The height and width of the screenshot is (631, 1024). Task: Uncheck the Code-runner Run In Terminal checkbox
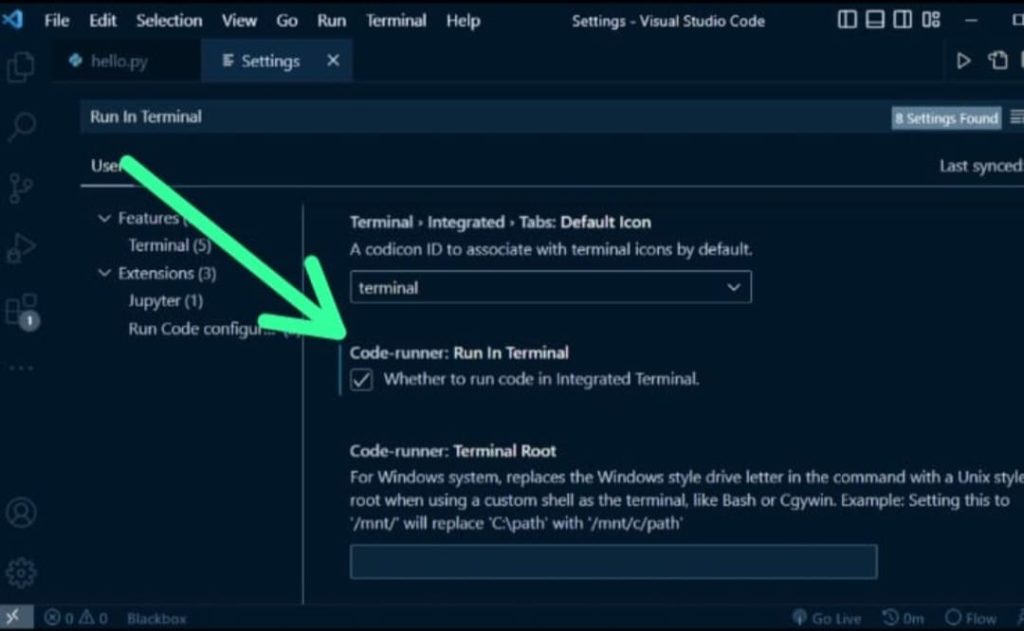point(361,380)
